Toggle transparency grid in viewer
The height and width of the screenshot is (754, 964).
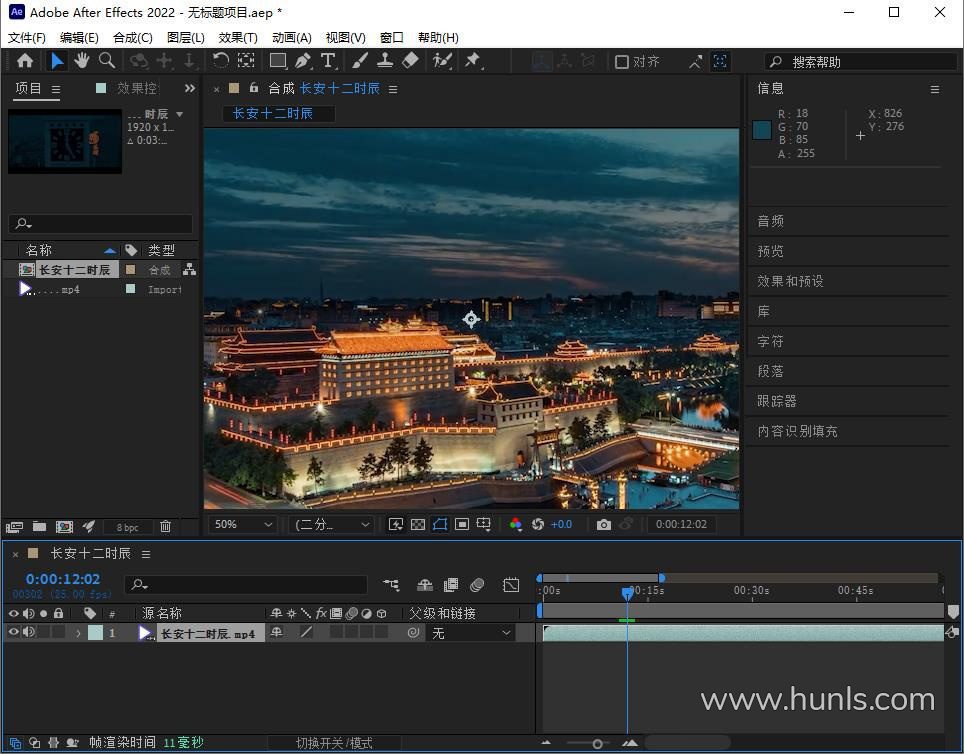tap(418, 524)
